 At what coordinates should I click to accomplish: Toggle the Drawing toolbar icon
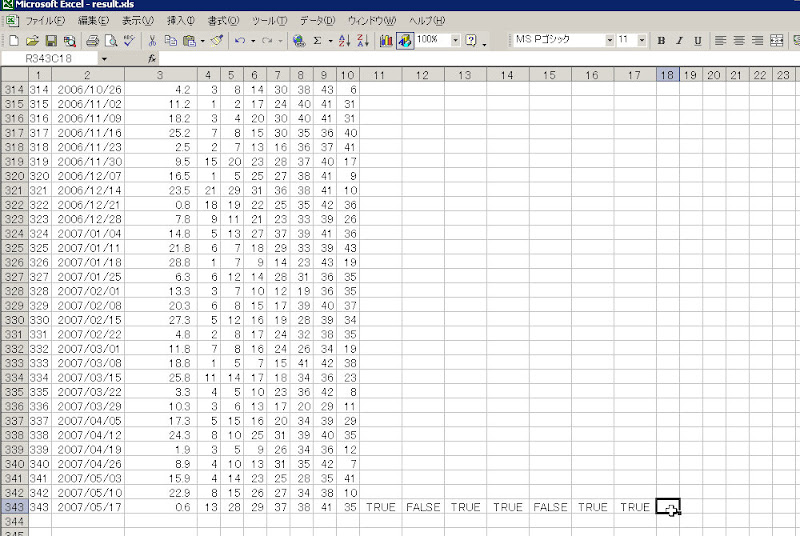(x=405, y=40)
